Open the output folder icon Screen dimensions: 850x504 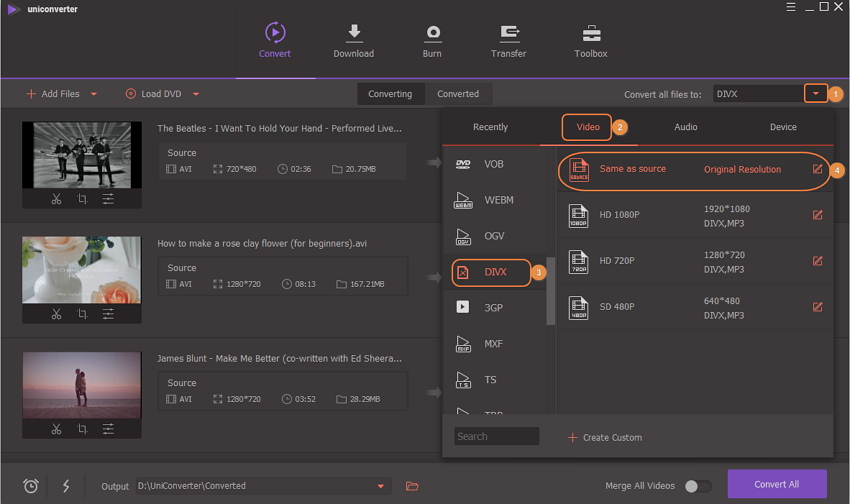412,486
